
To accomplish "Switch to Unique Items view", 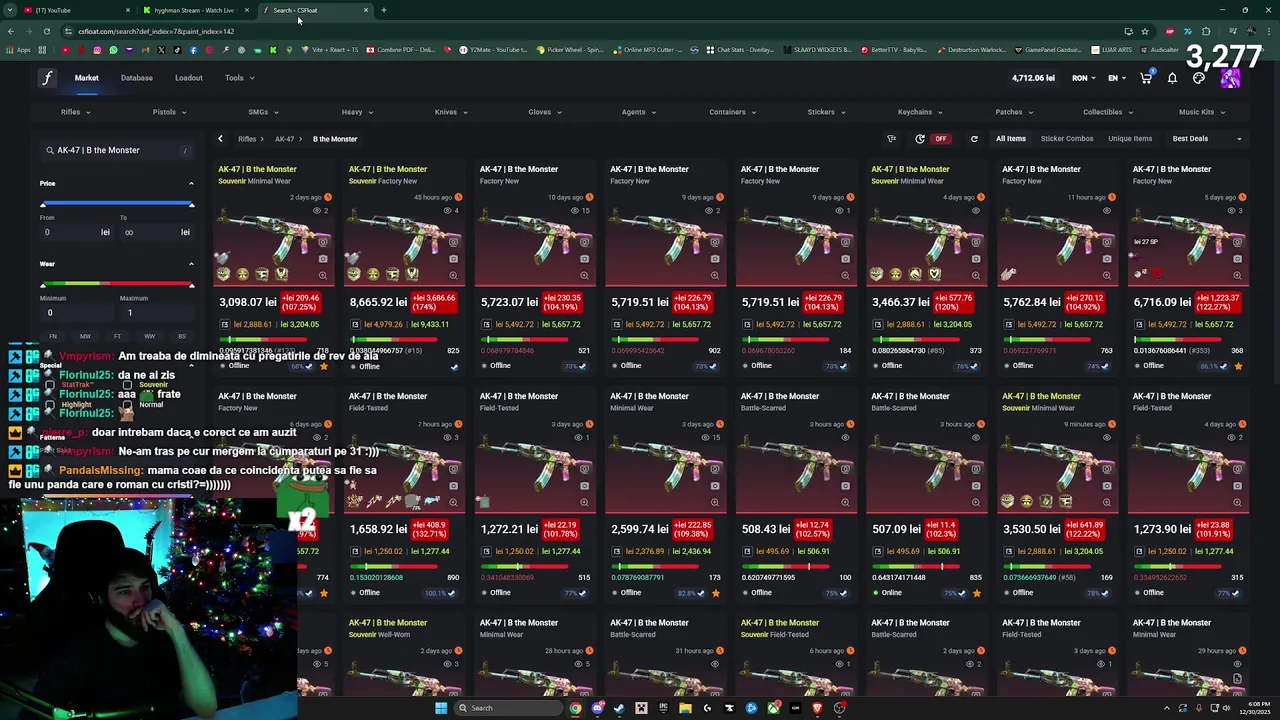I will coord(1130,139).
